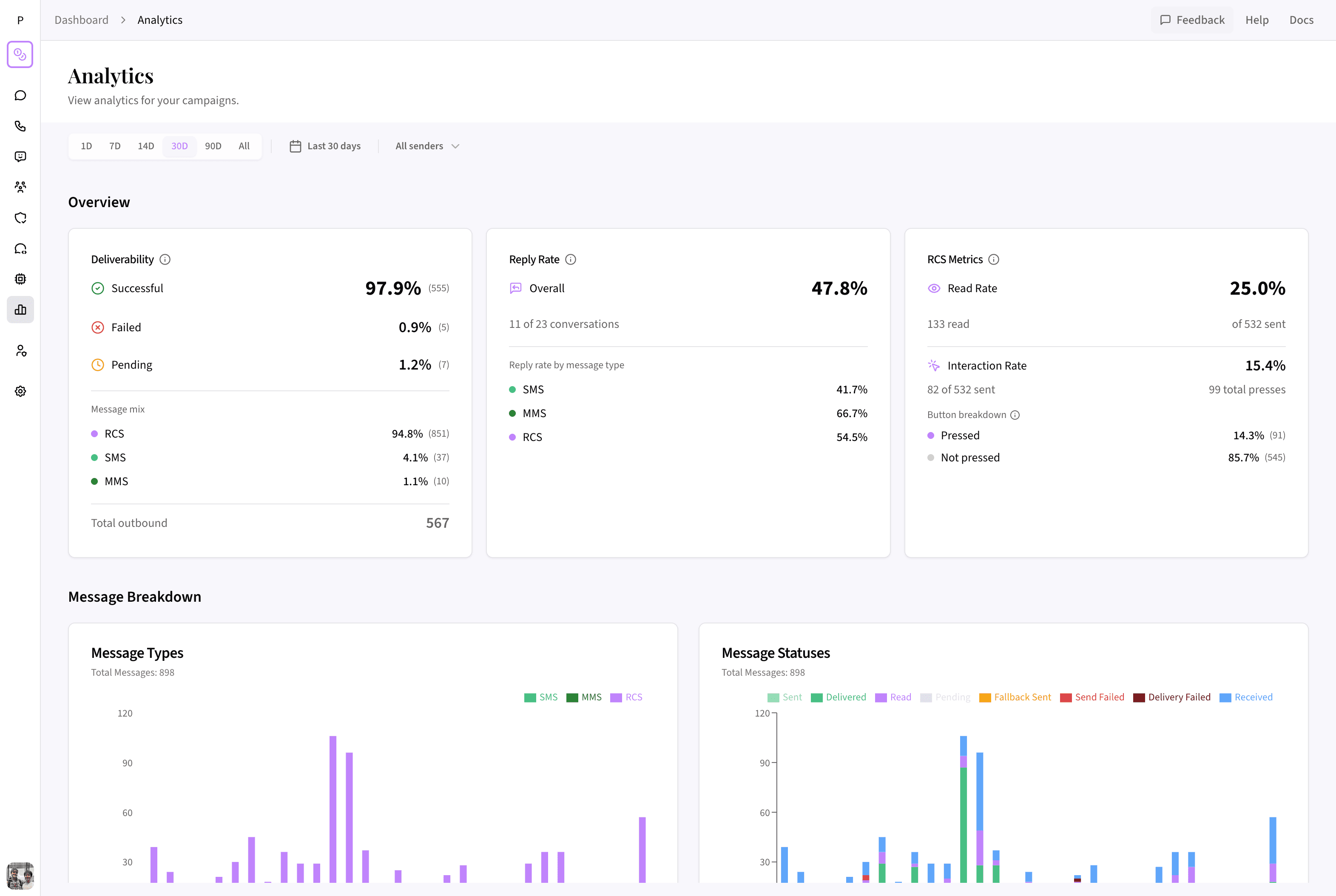
Task: Toggle the SMS series in Message Types legend
Action: point(540,697)
